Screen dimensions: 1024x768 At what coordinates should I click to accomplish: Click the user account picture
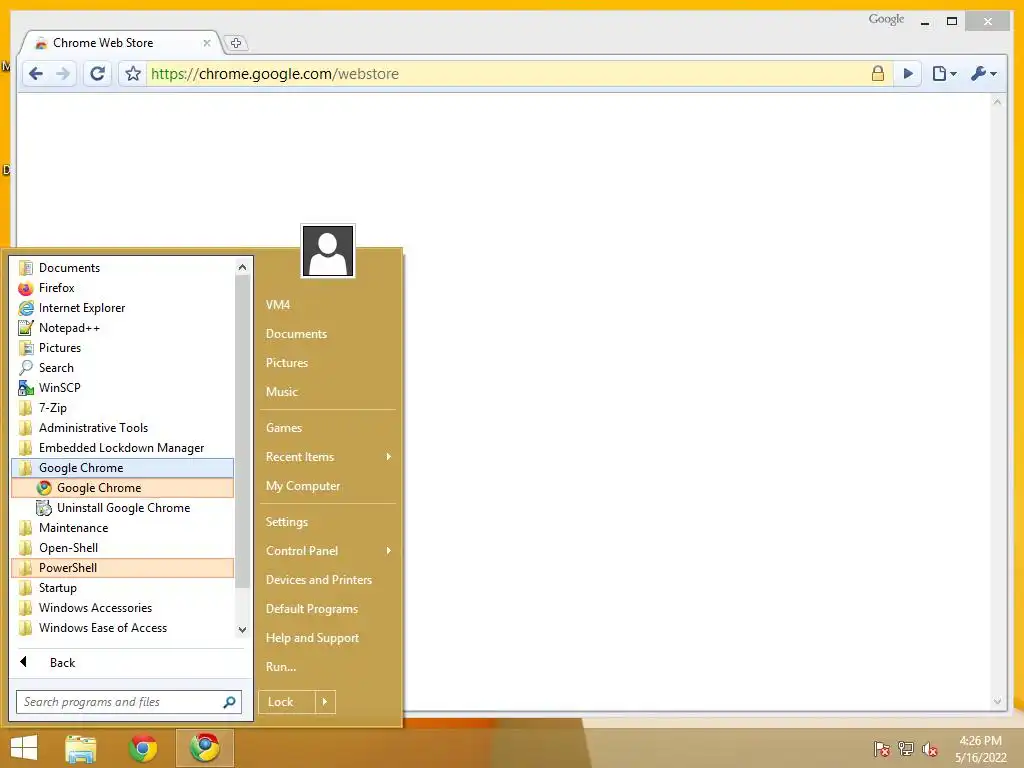point(328,251)
